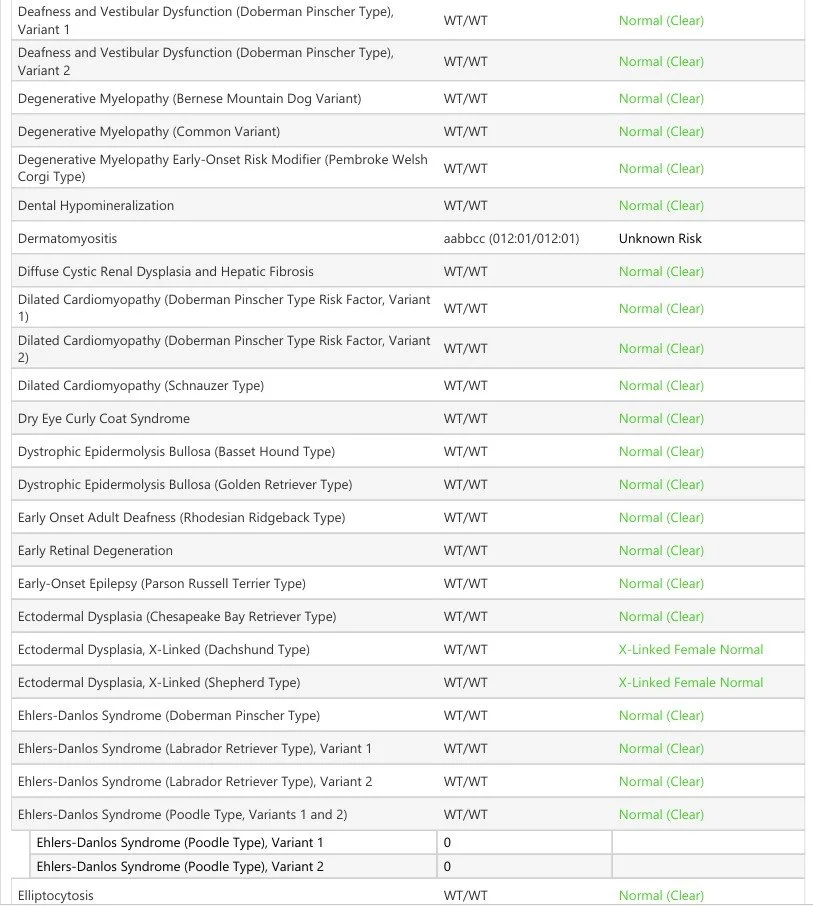Click Diffuse Cystic Renal Dysplasia and Hepatic Fibrosis
Viewport: 813px width, 906px height.
166,272
